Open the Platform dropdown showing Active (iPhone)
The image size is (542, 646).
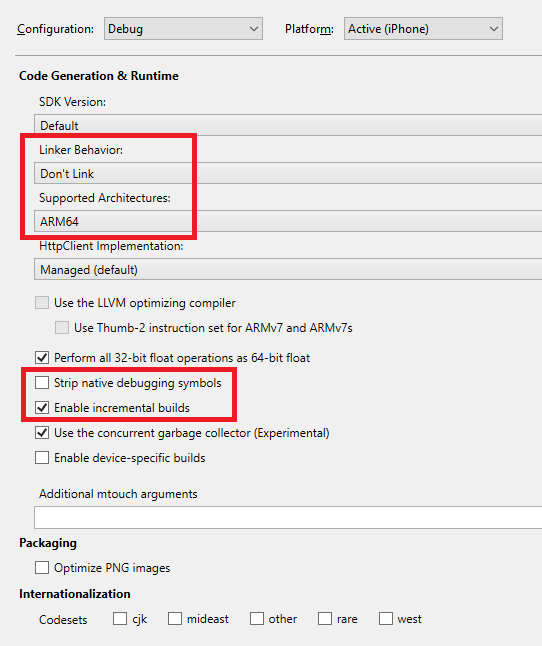coord(423,29)
